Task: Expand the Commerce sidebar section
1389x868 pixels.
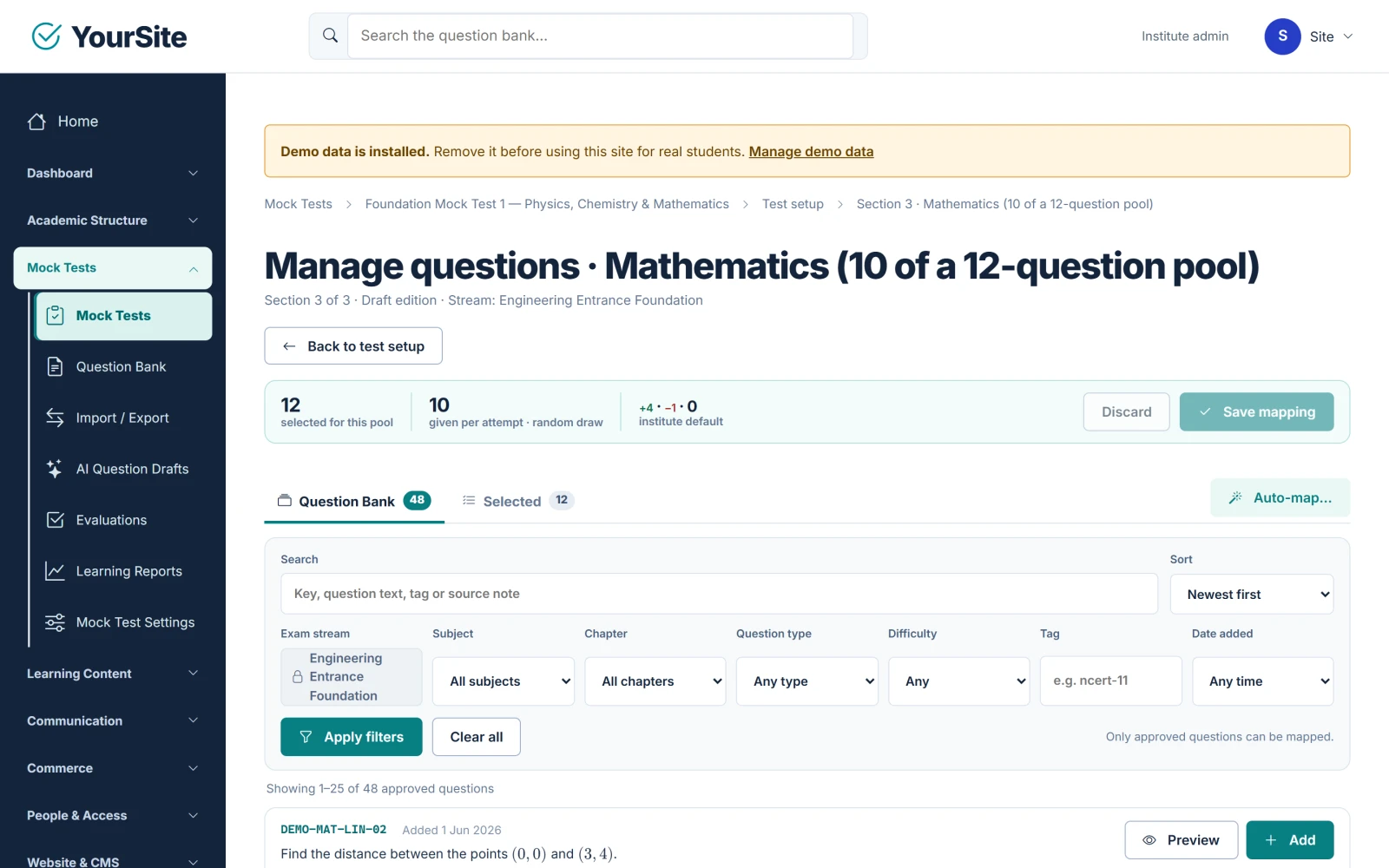Action: click(113, 768)
